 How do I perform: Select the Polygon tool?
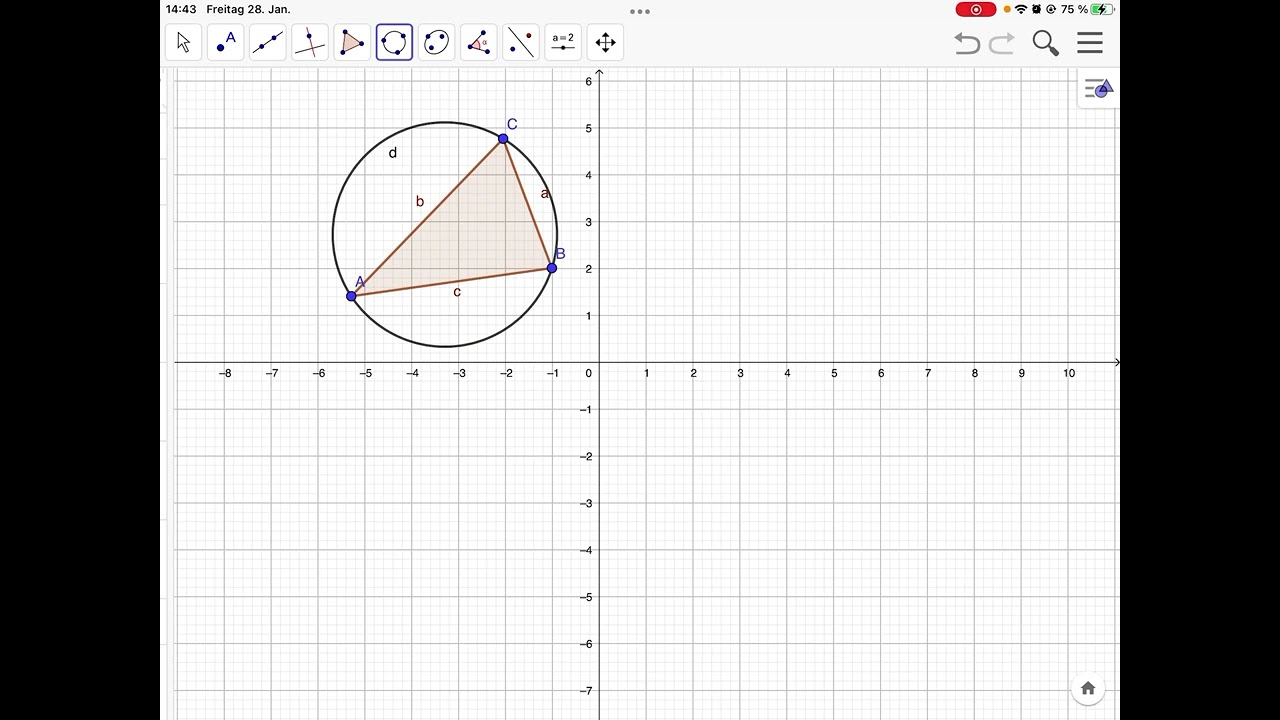(352, 42)
